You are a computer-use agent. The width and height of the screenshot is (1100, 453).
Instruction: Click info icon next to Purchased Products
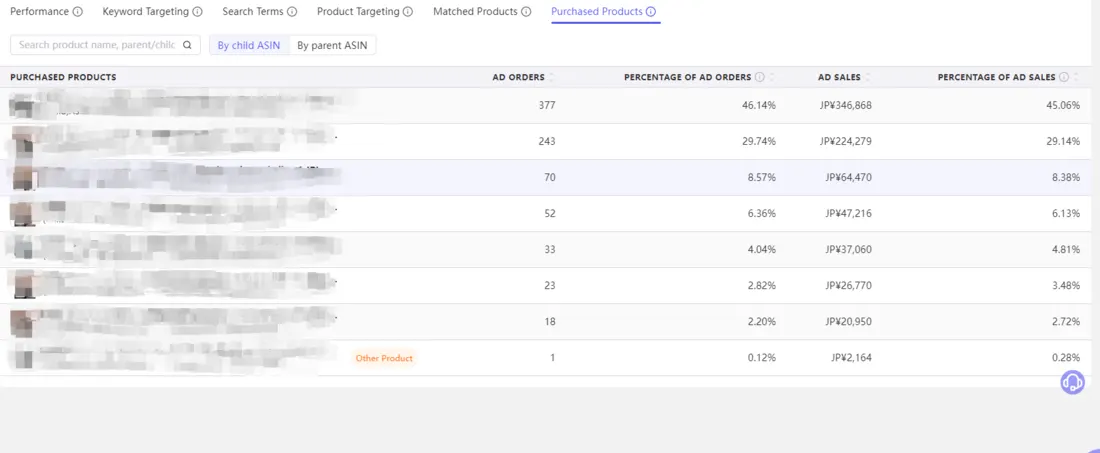(x=651, y=12)
